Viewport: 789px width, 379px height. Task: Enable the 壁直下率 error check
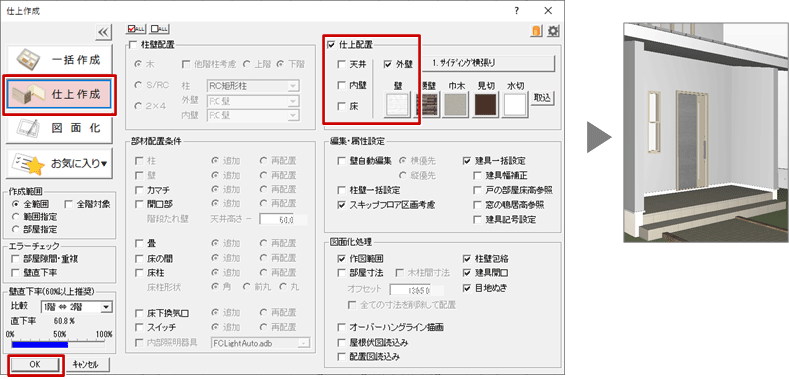(15, 273)
